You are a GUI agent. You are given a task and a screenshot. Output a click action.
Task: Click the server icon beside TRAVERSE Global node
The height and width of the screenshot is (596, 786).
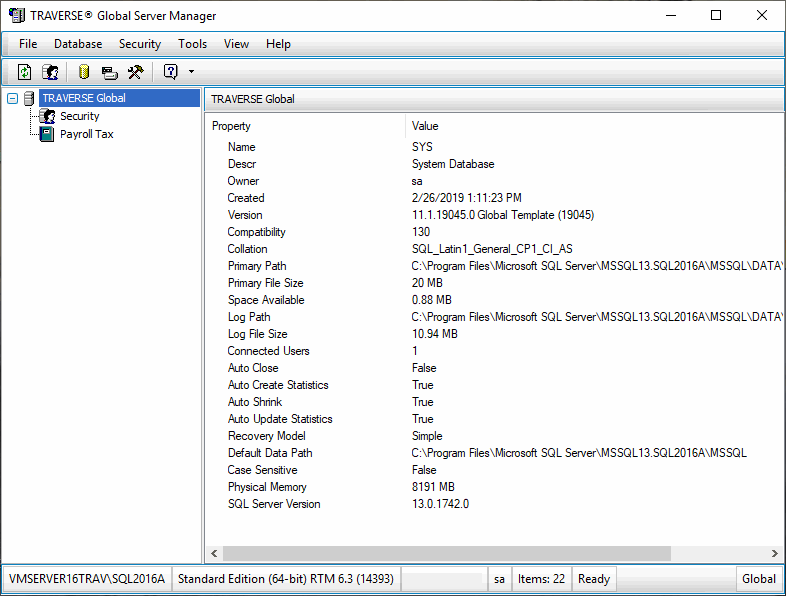pos(29,98)
